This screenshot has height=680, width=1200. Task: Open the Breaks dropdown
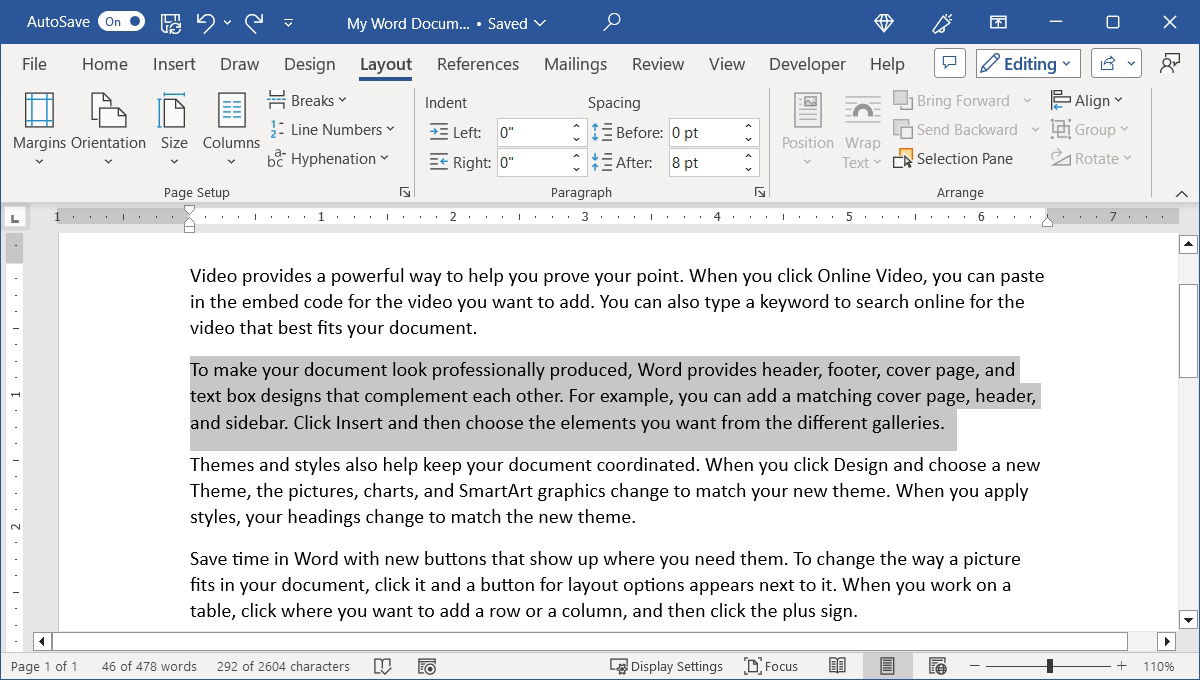[x=308, y=100]
